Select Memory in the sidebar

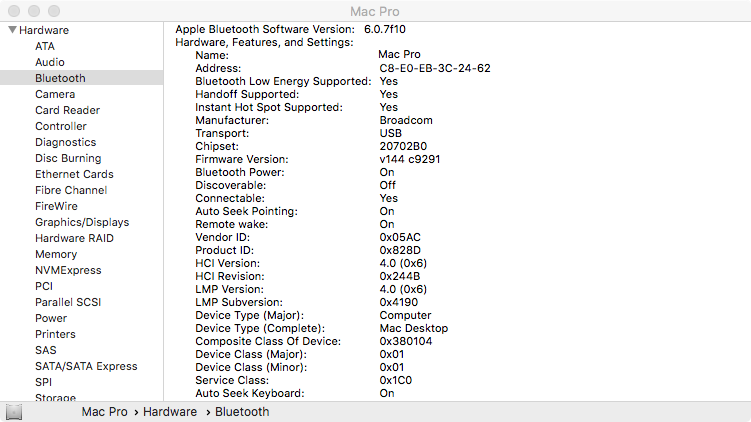coord(56,254)
